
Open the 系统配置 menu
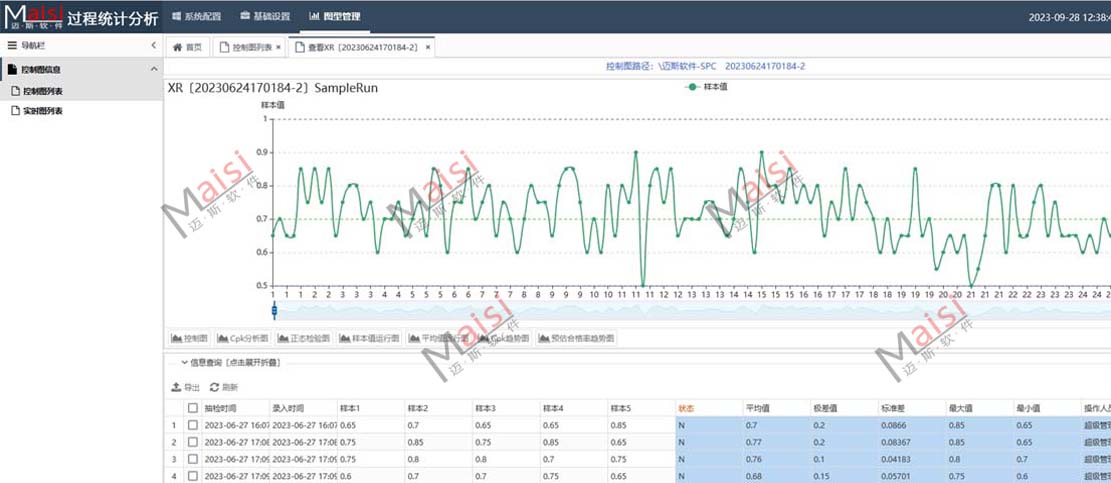pos(195,16)
